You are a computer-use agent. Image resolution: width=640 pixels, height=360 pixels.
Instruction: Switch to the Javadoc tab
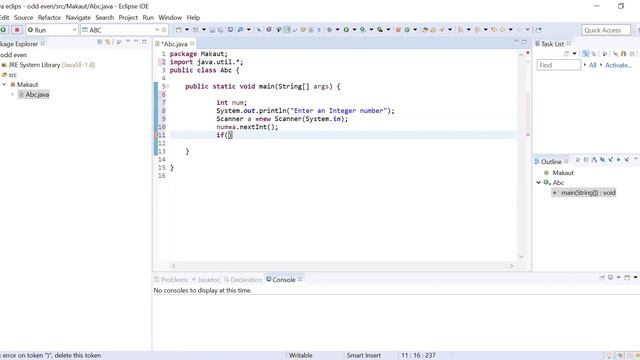[206, 280]
